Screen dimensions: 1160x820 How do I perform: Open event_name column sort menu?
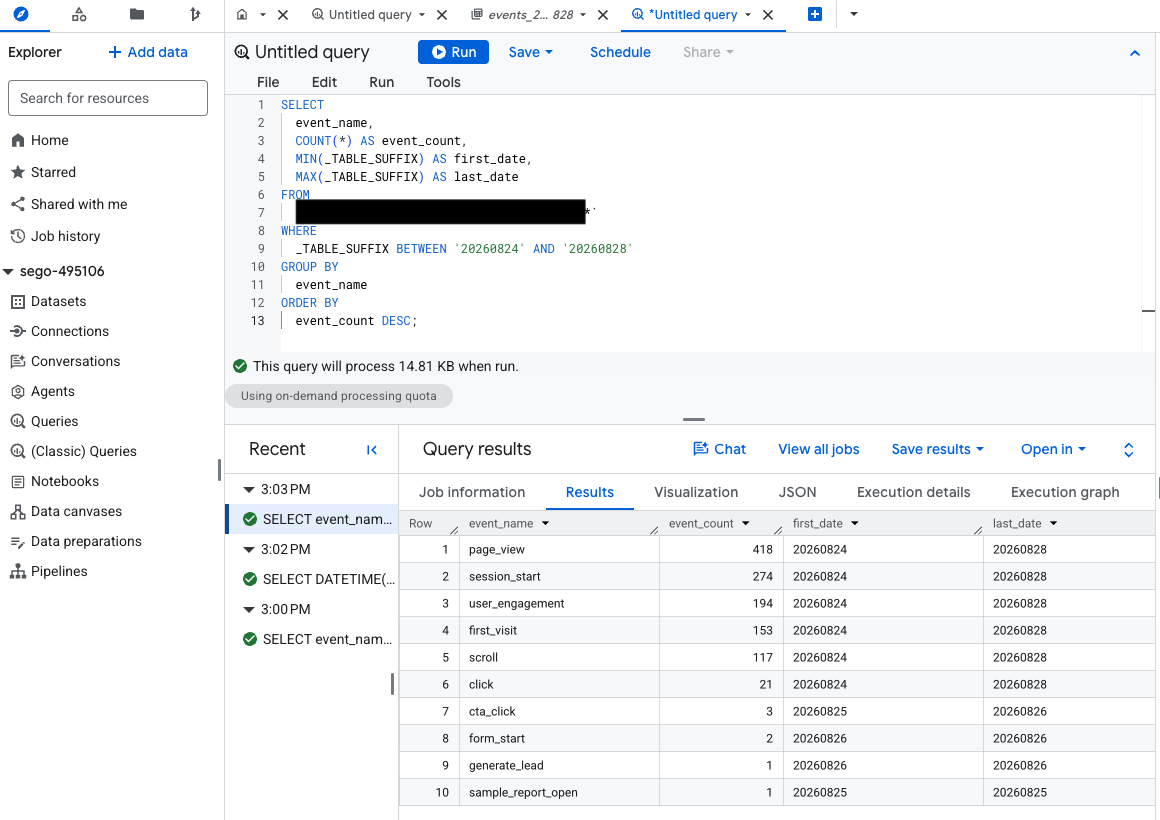click(x=545, y=524)
